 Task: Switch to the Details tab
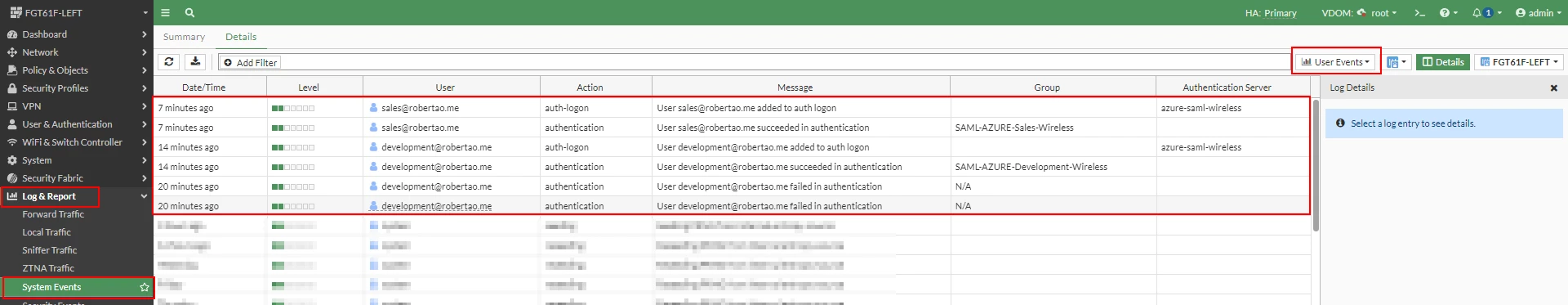pyautogui.click(x=241, y=37)
